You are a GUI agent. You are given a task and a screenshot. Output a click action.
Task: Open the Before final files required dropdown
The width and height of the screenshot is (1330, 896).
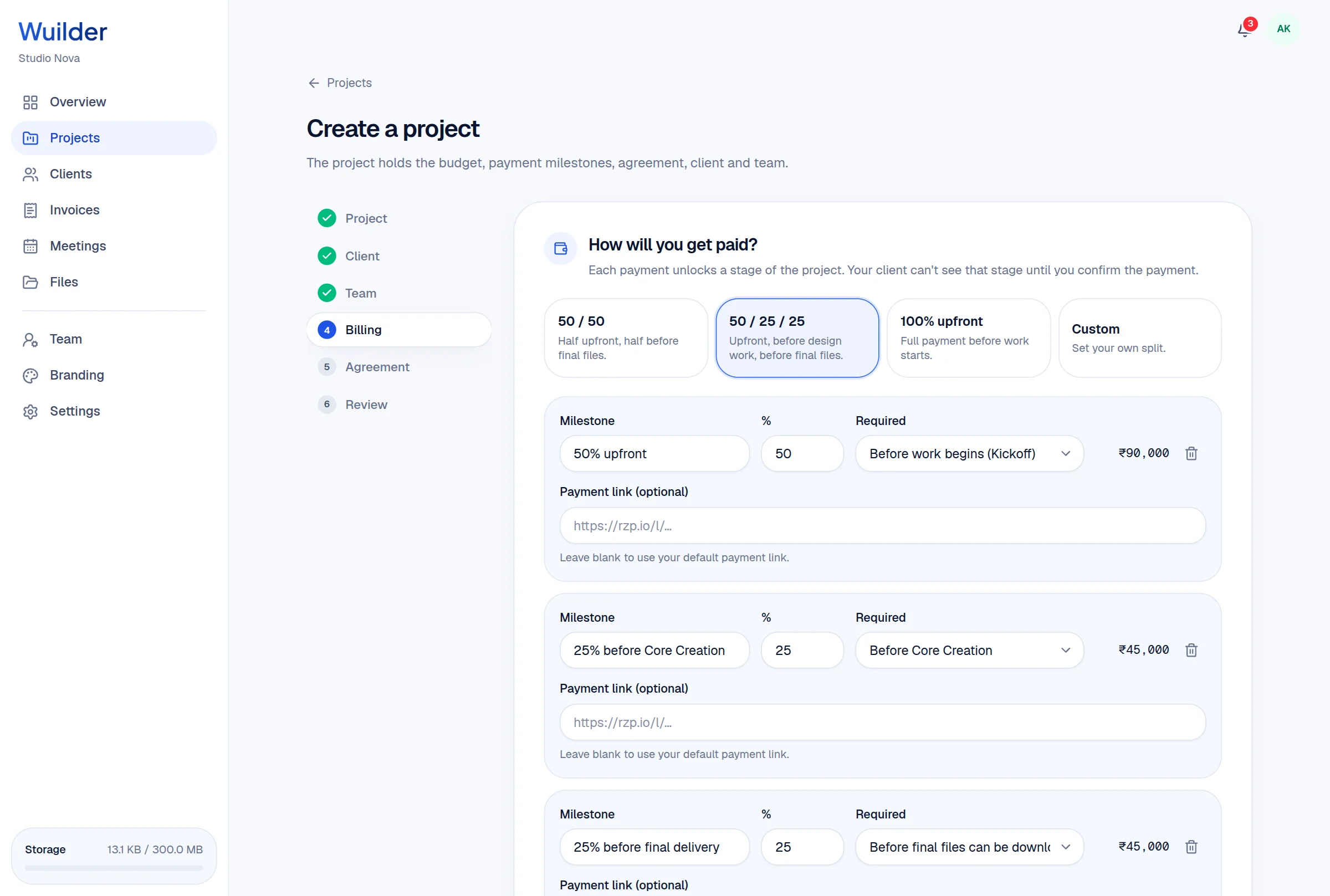(969, 847)
